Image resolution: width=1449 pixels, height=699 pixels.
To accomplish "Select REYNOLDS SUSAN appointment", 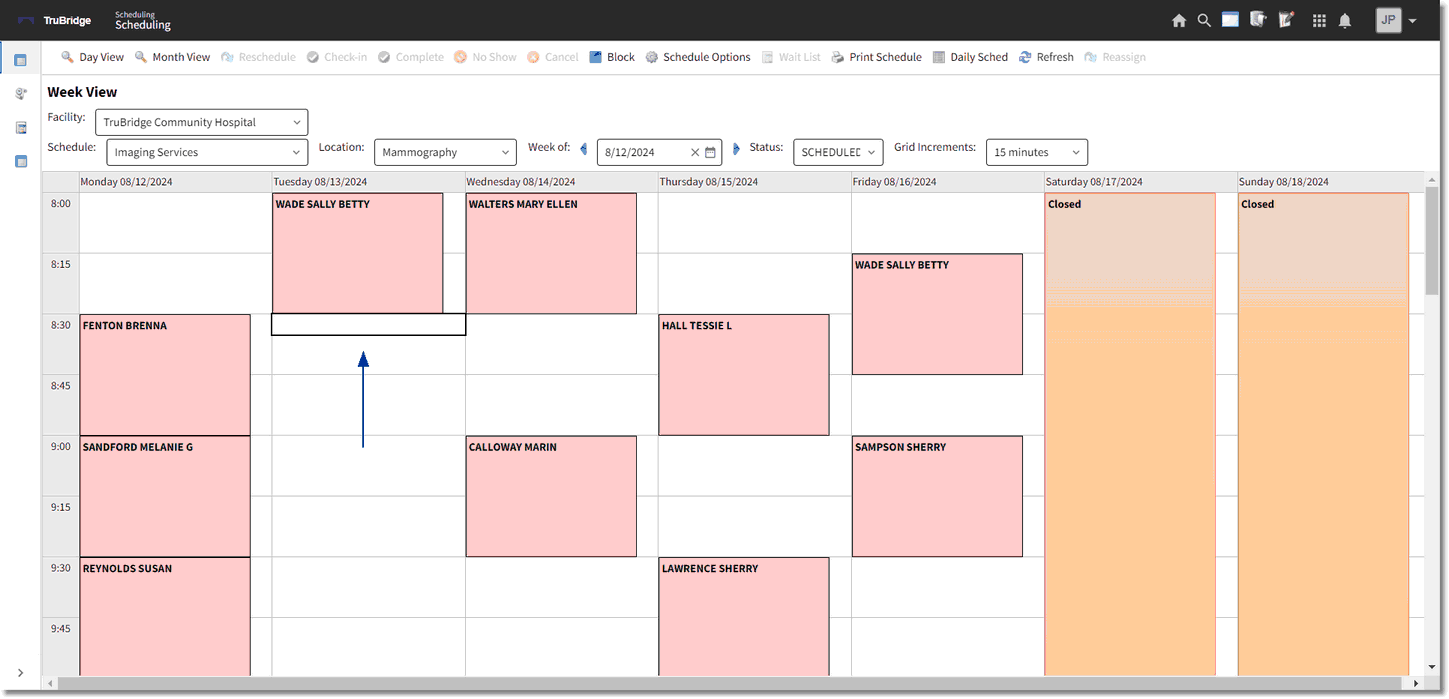I will [x=165, y=616].
